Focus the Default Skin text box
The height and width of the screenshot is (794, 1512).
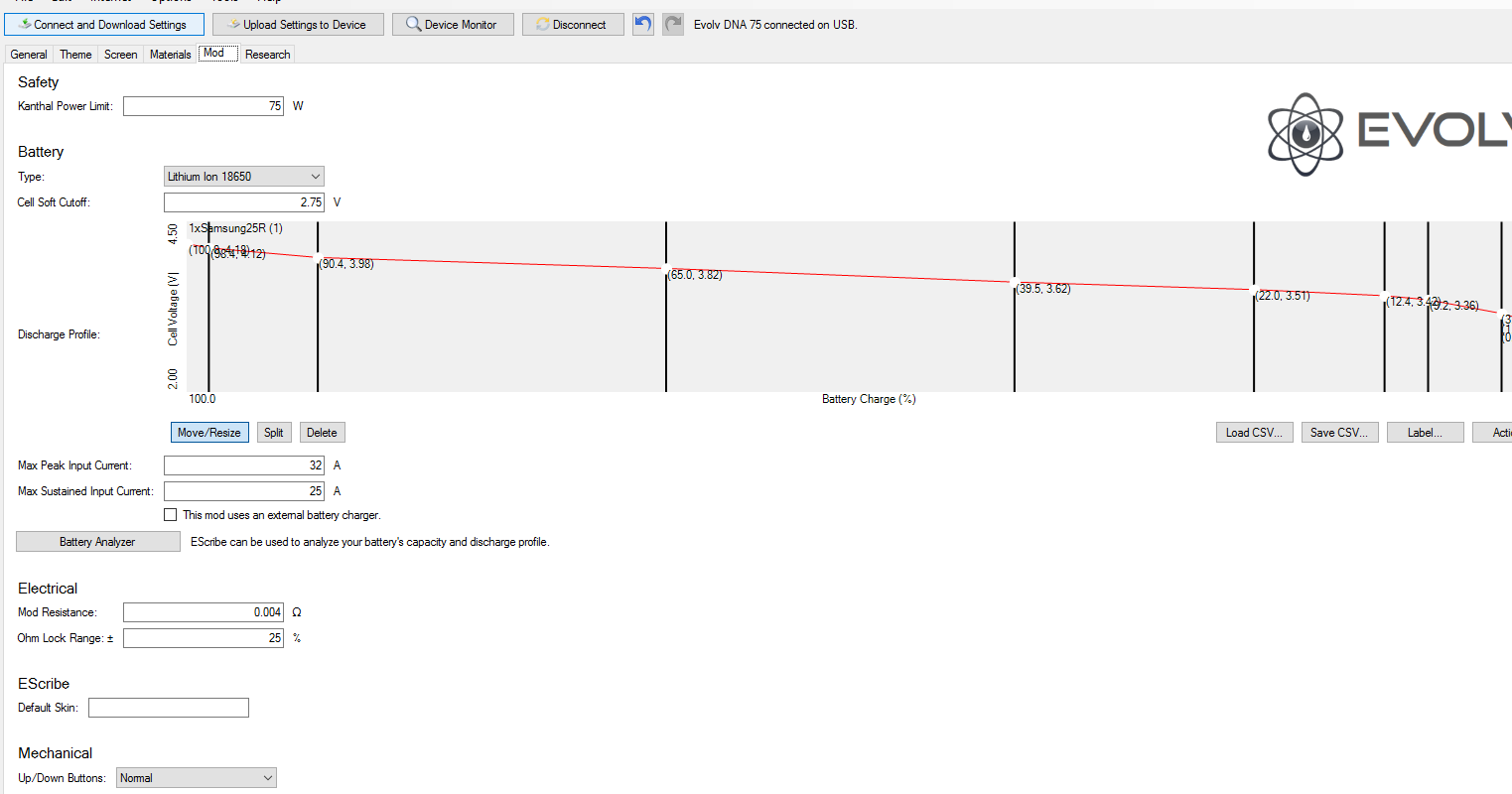pos(169,708)
